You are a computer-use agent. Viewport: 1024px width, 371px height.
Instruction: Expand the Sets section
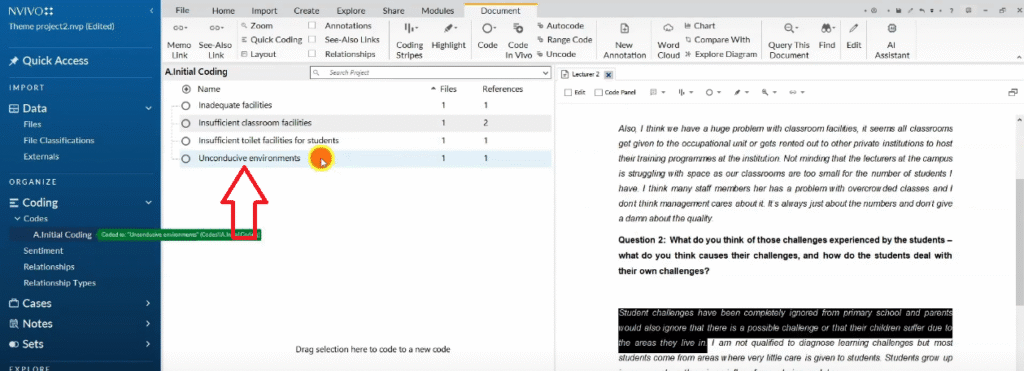[x=148, y=344]
